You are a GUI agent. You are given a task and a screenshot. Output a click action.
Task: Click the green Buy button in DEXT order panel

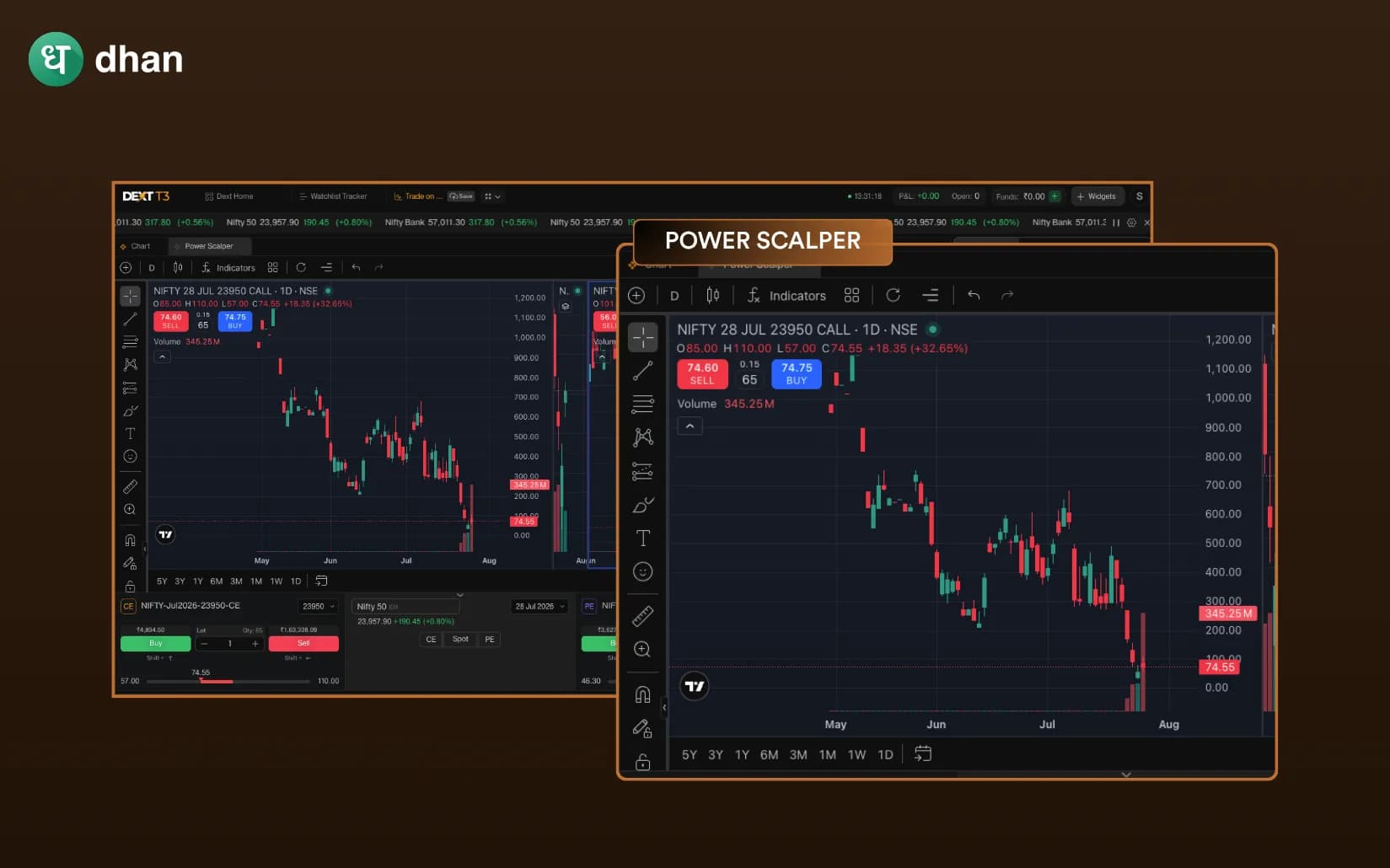click(x=156, y=644)
